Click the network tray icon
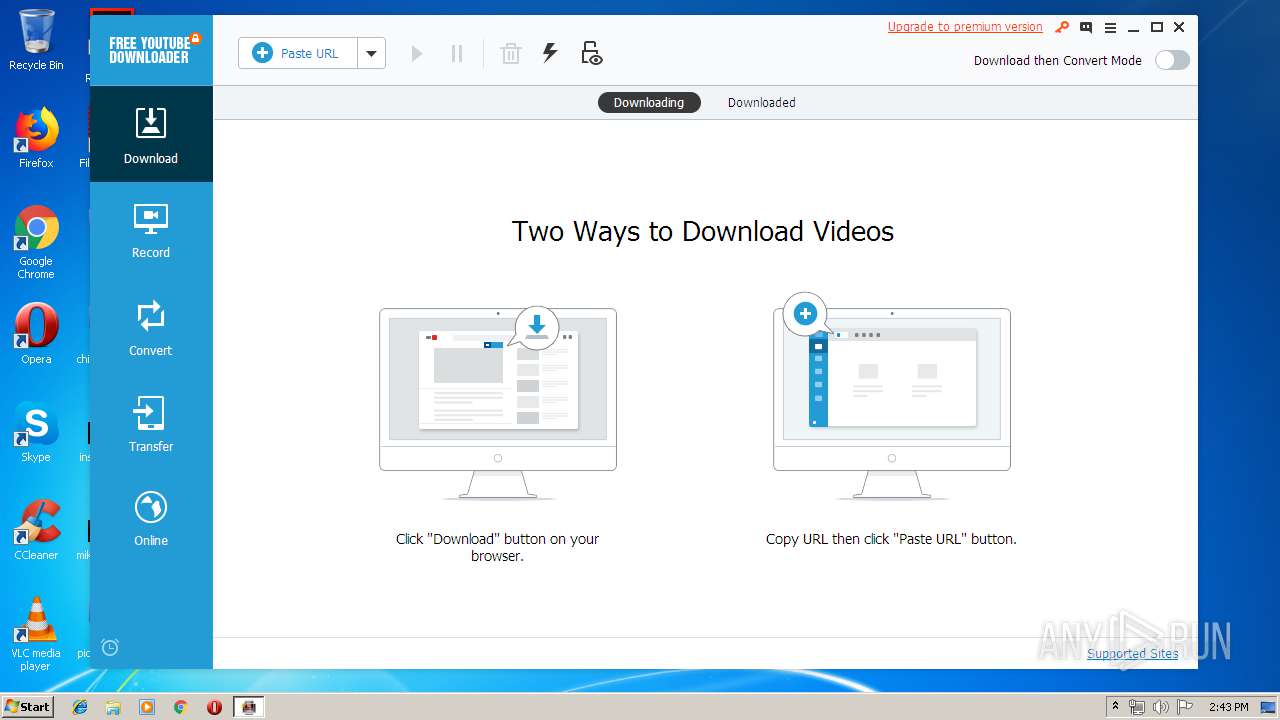This screenshot has width=1280, height=720. [1137, 707]
